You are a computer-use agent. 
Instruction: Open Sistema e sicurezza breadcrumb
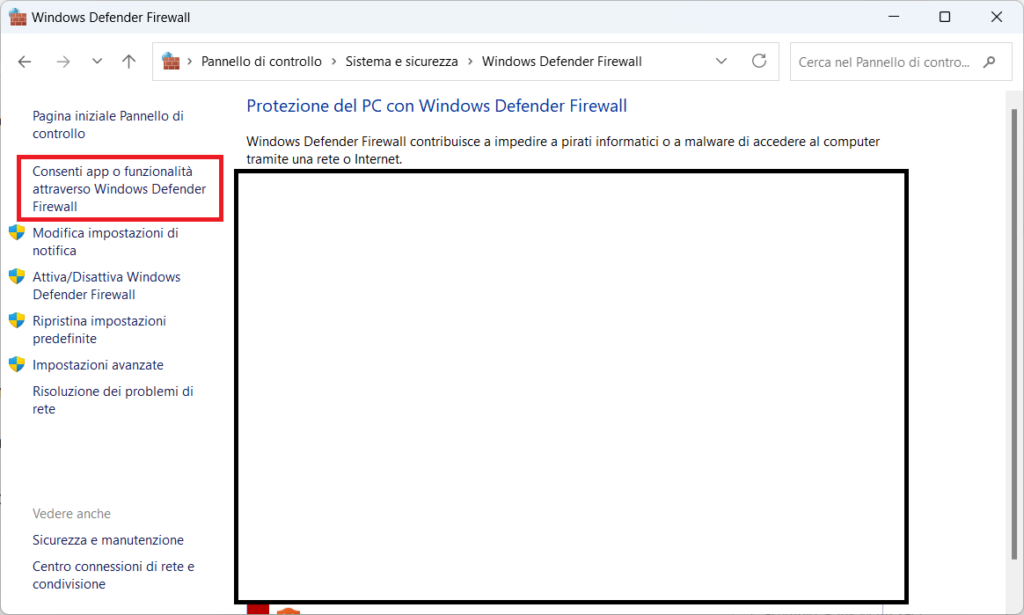pos(401,62)
